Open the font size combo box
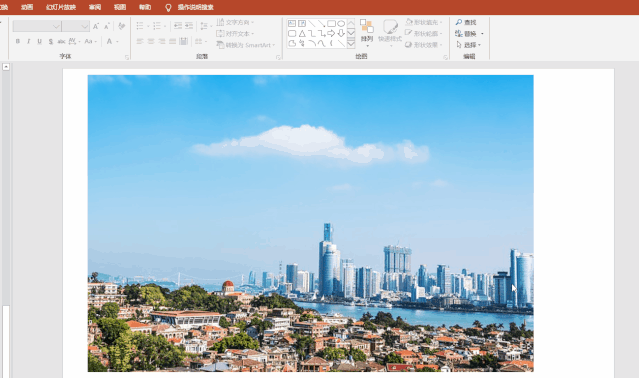 pos(76,26)
